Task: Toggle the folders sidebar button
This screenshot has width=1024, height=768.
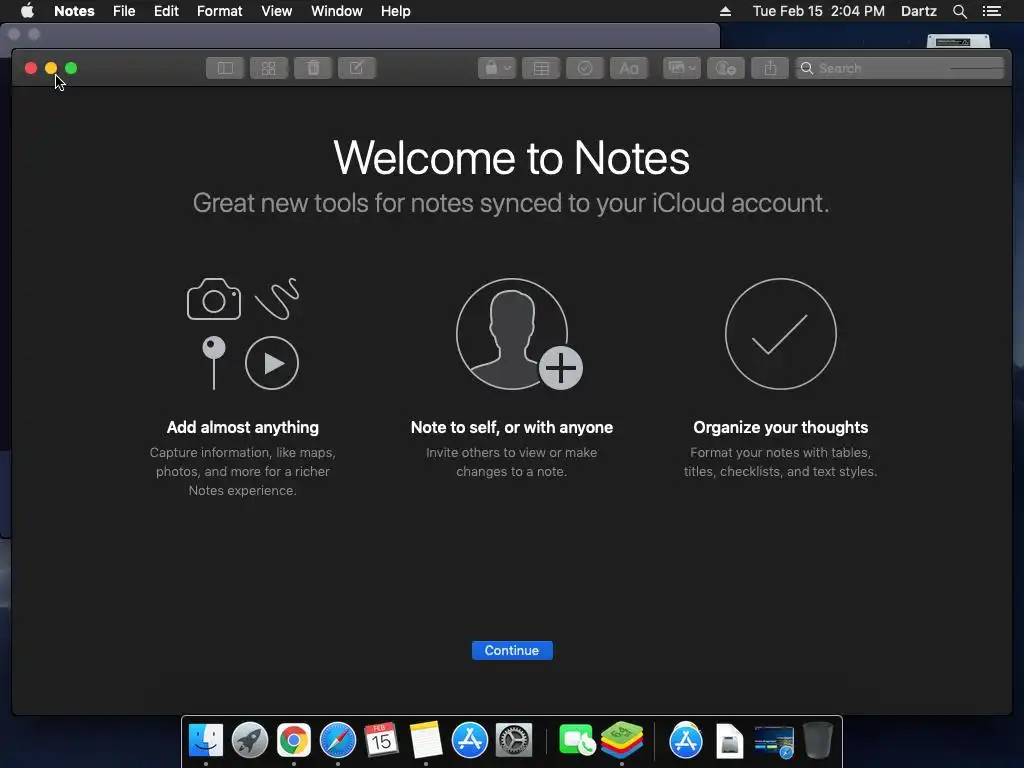Action: point(225,69)
